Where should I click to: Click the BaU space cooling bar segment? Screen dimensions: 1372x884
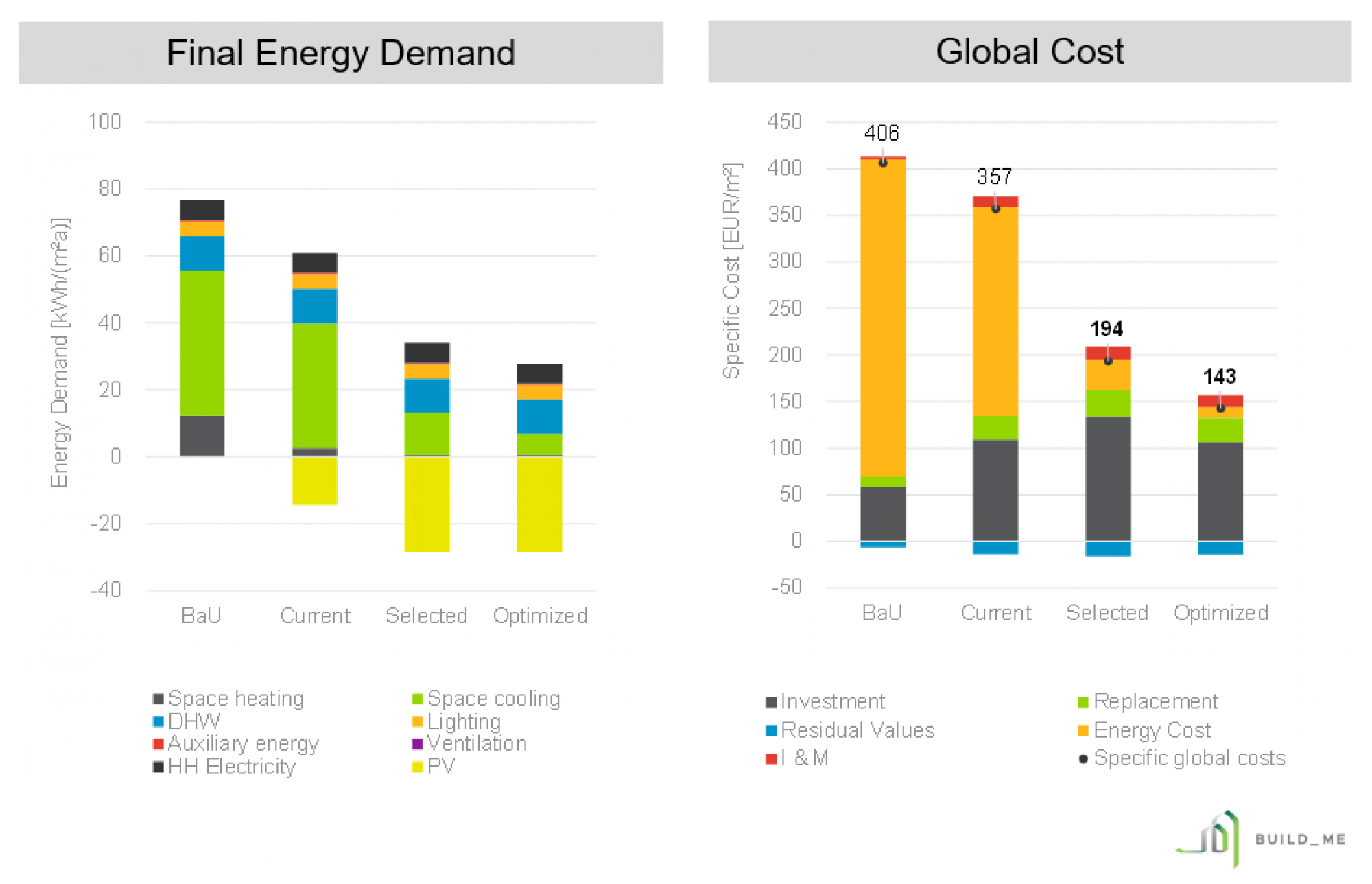coord(202,343)
